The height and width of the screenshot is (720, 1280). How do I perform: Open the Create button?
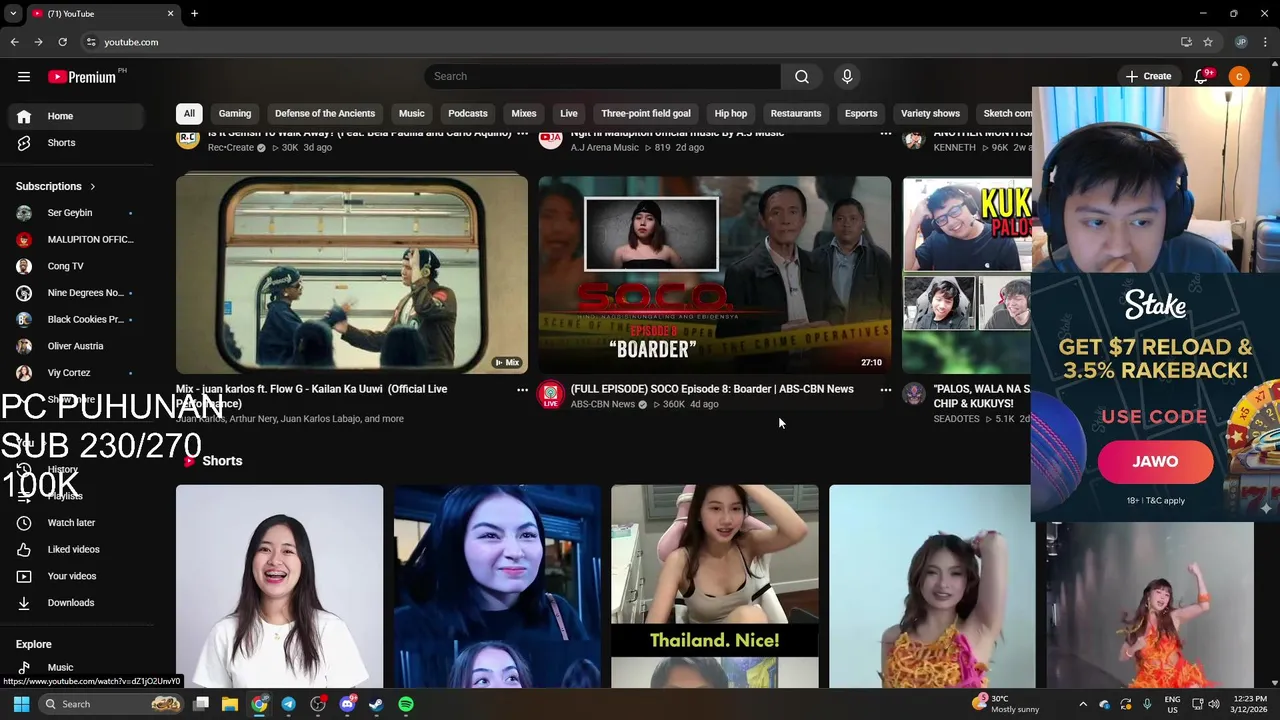tap(1148, 77)
